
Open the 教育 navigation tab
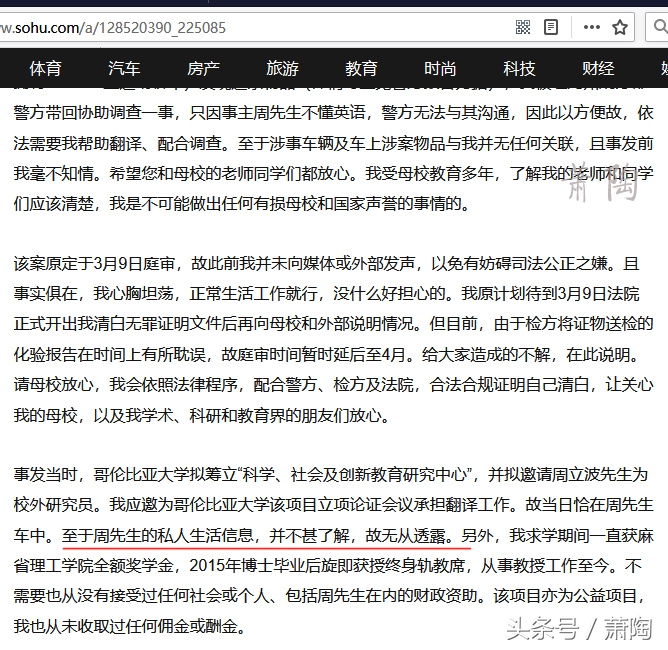click(x=361, y=68)
